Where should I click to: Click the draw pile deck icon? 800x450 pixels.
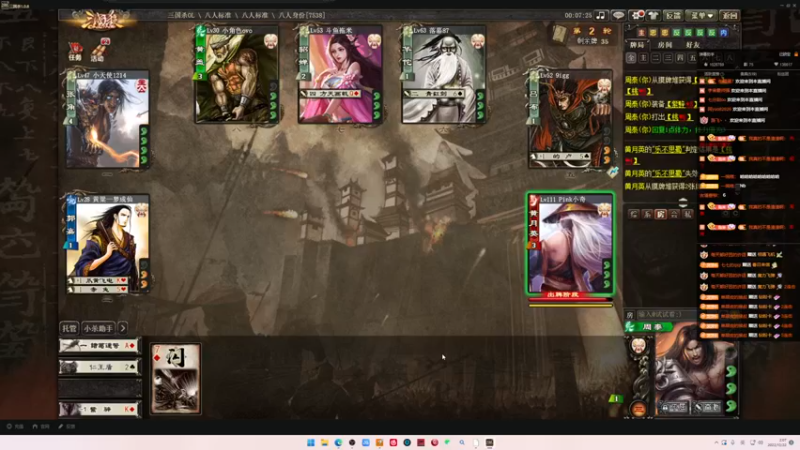point(560,34)
